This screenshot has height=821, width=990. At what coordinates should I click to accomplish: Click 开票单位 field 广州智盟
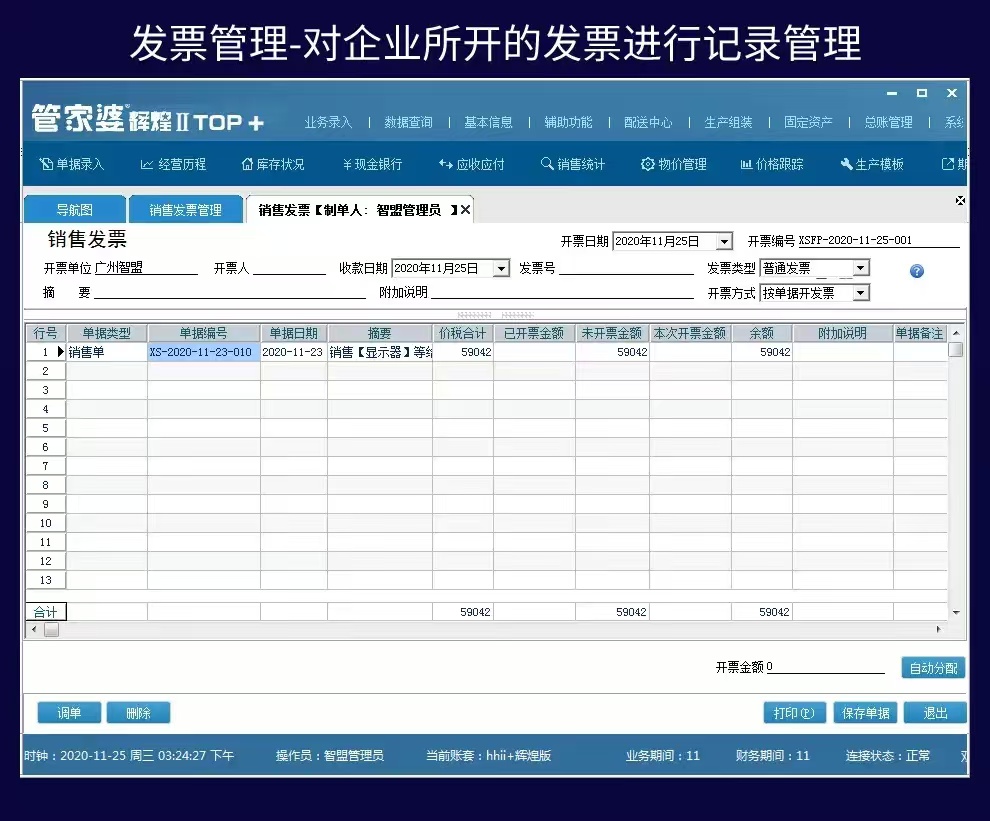[x=146, y=268]
